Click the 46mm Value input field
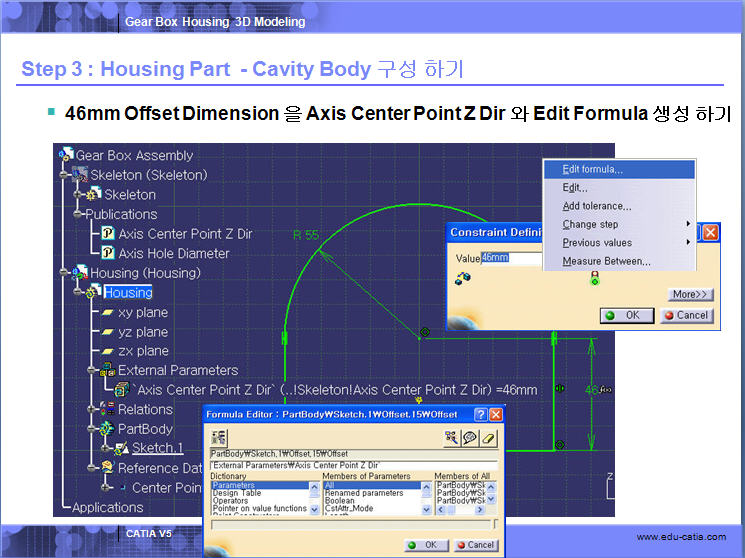Viewport: 745px width, 558px height. point(511,257)
